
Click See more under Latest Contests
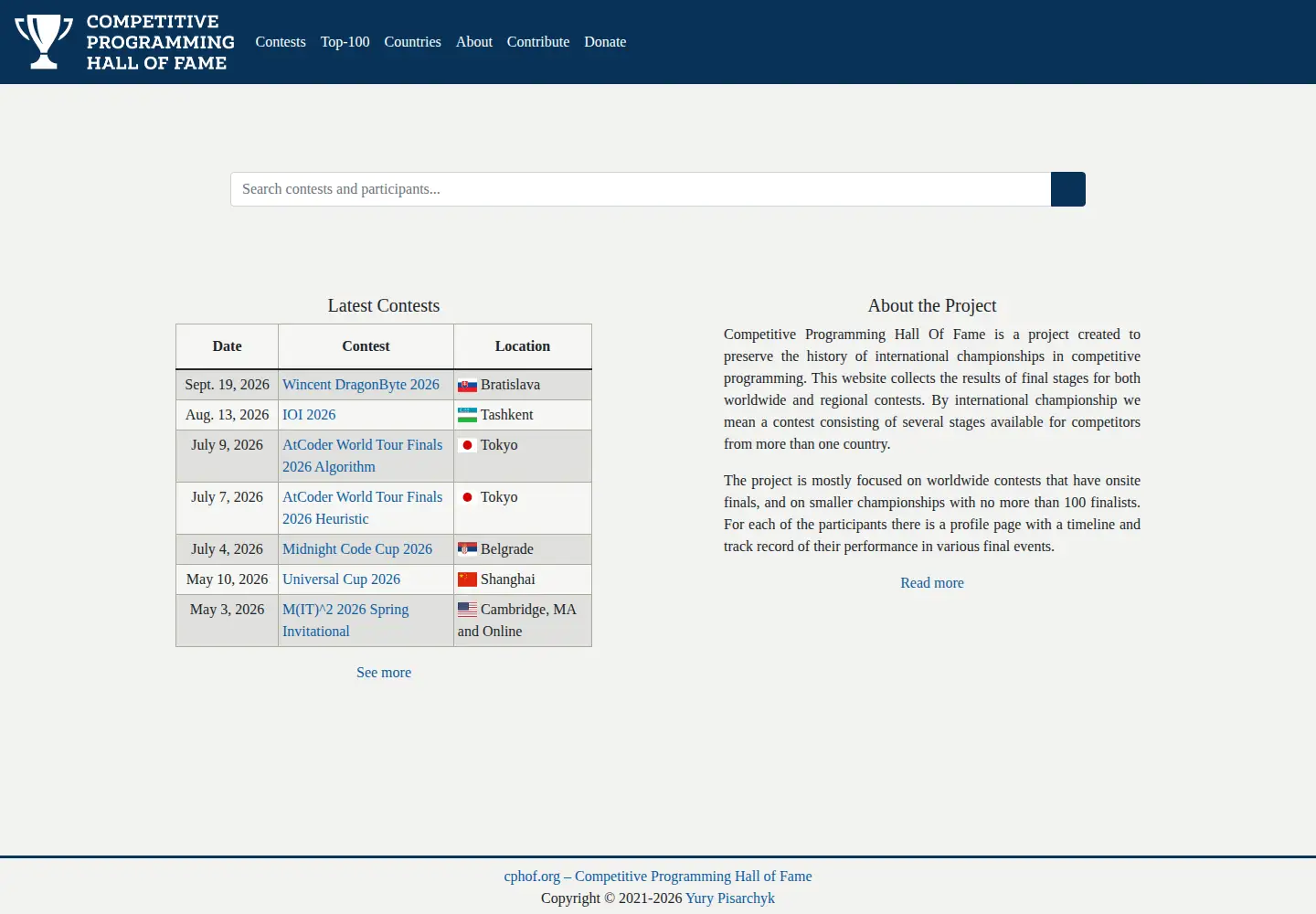coord(384,673)
